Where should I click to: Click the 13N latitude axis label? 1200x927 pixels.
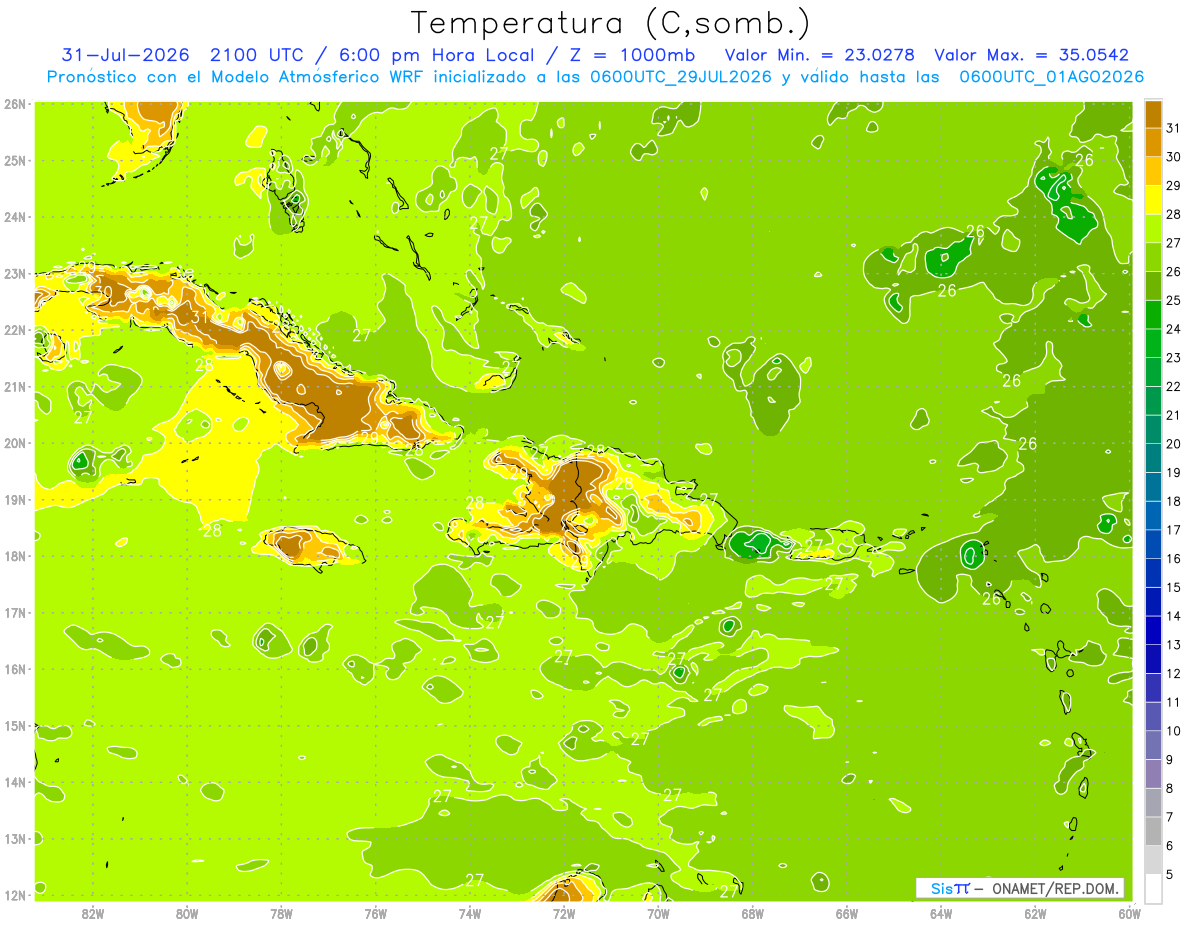coord(14,838)
